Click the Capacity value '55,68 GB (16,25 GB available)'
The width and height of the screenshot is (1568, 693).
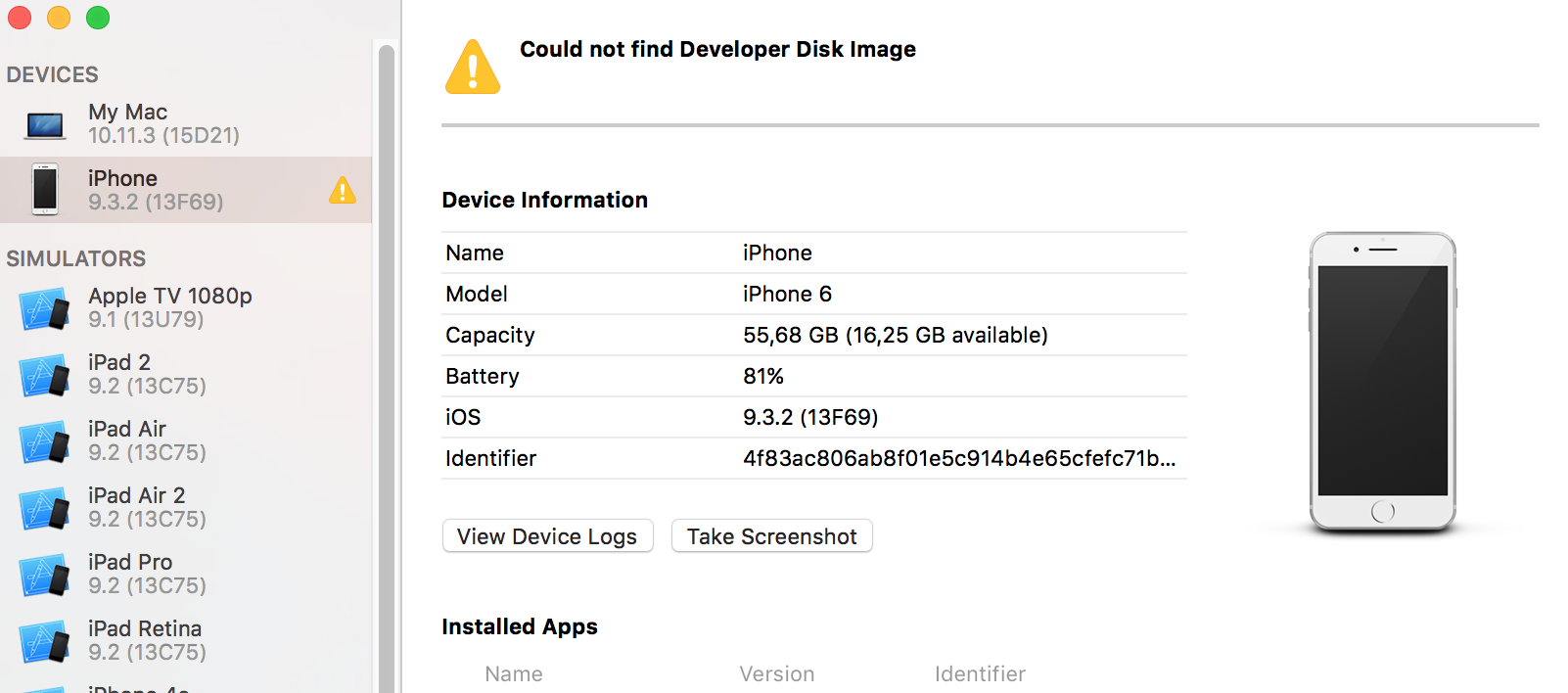click(x=896, y=335)
